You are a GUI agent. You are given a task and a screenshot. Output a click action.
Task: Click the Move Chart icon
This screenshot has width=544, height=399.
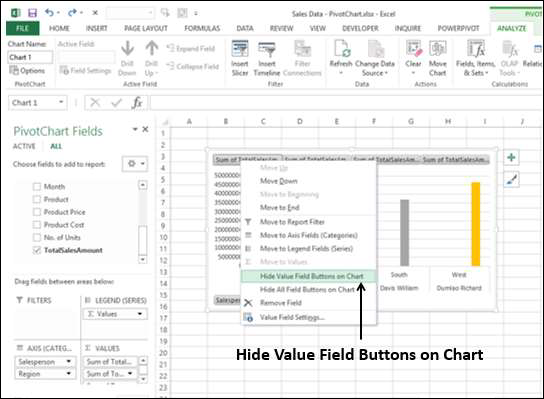point(437,49)
